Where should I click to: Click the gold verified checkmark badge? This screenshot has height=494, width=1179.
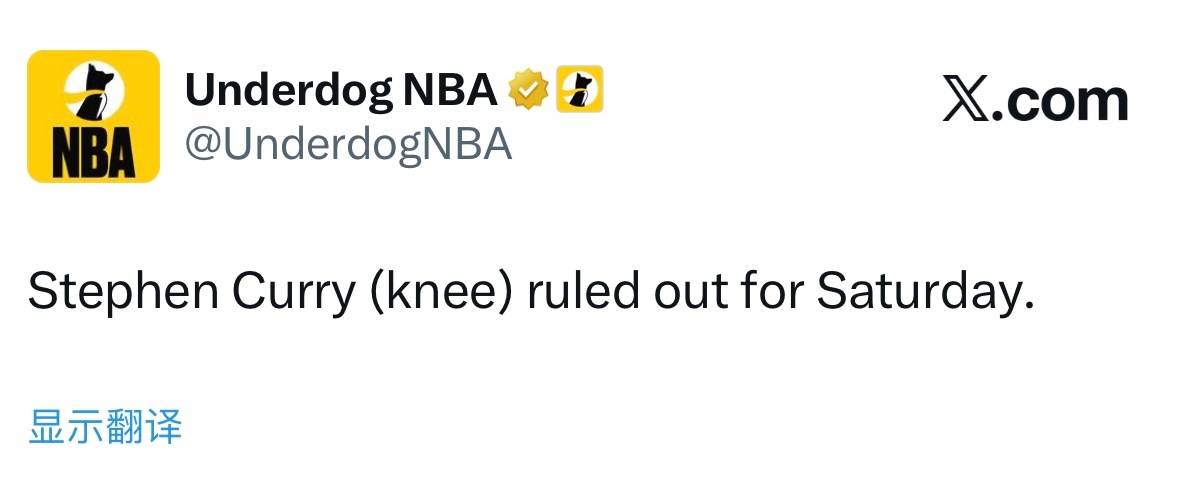coord(529,91)
